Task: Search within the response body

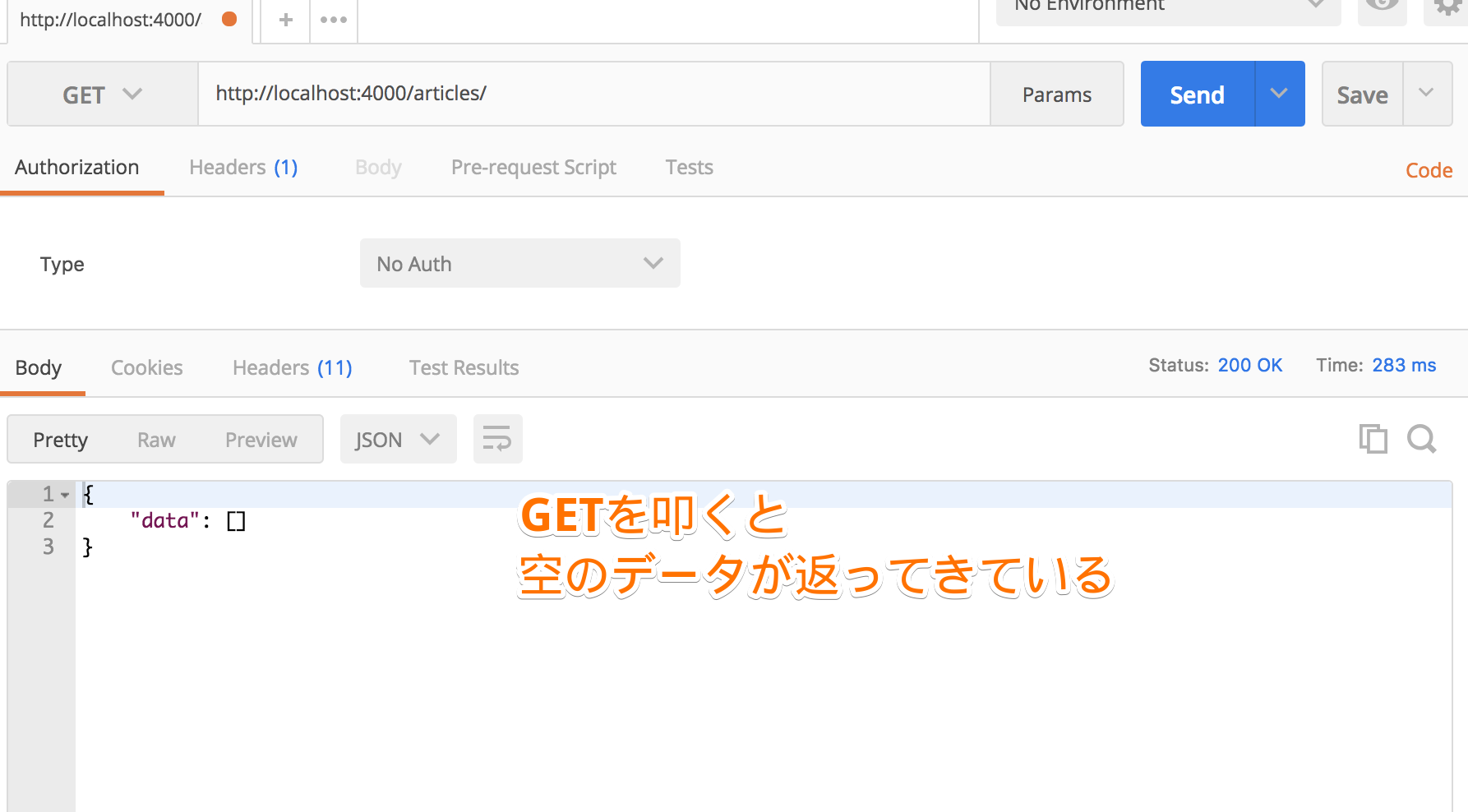Action: (1422, 439)
